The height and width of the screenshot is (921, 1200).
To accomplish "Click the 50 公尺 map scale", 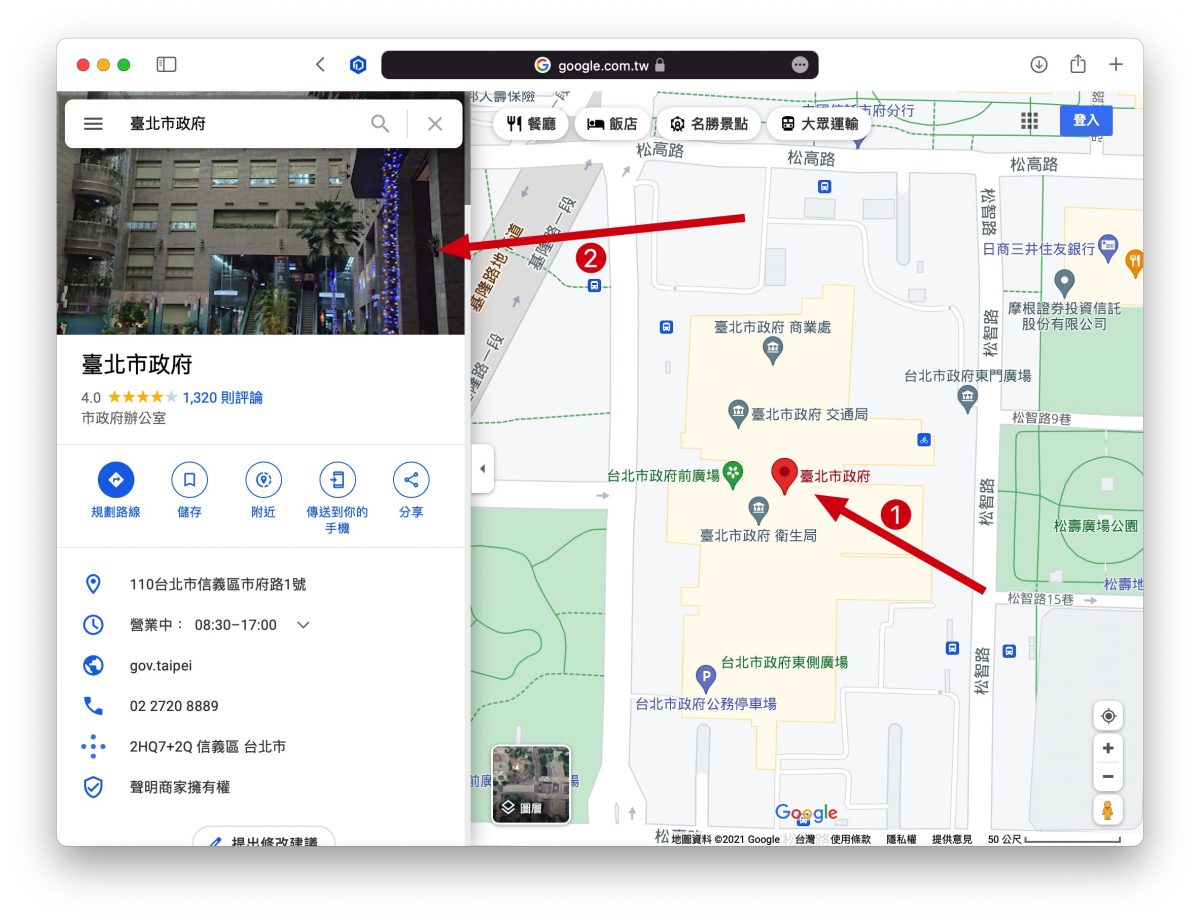I will (x=1054, y=840).
